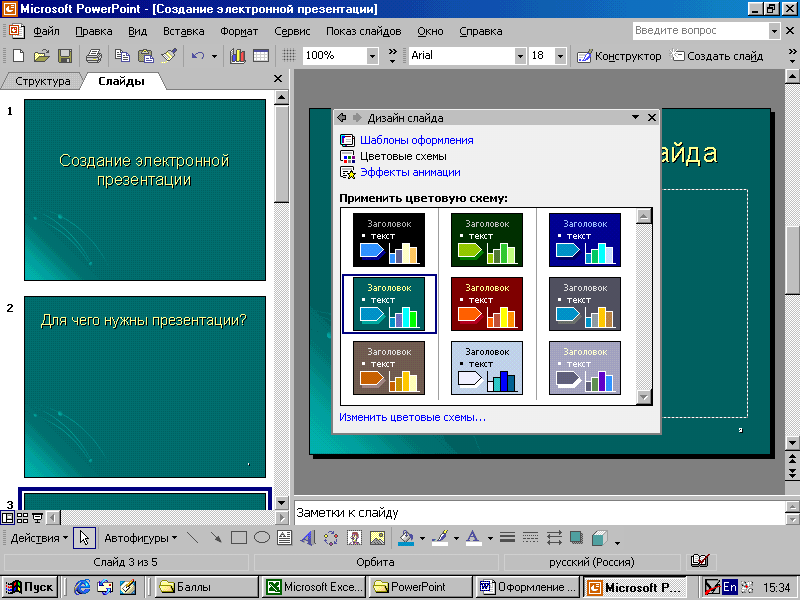Click the Open folder icon
Image resolution: width=800 pixels, height=600 pixels.
tap(41, 56)
